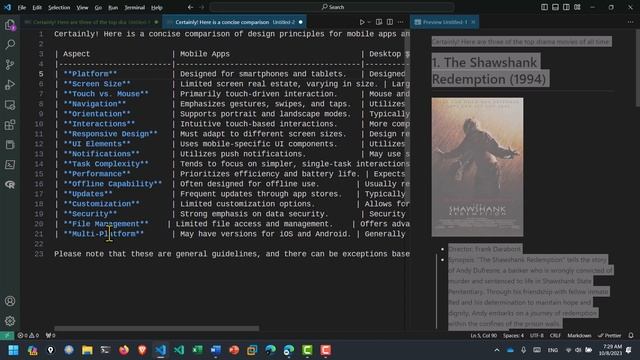This screenshot has width=640, height=360.
Task: Toggle Primary Side Bar layout icon
Action: (544, 7)
